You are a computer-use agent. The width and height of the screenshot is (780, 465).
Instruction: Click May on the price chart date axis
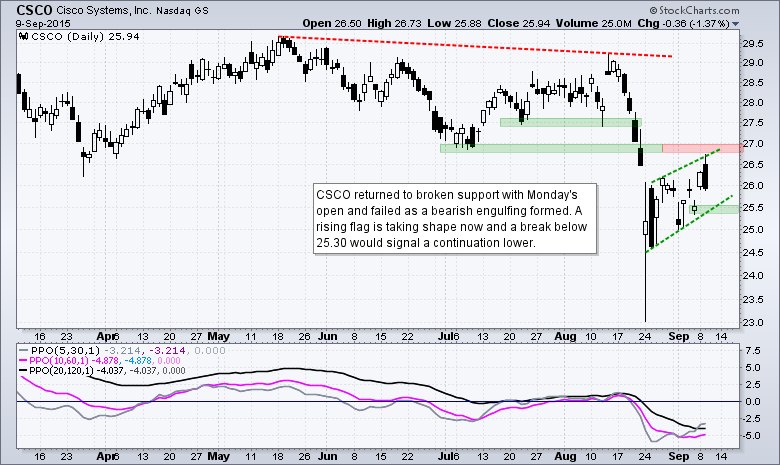pyautogui.click(x=218, y=337)
